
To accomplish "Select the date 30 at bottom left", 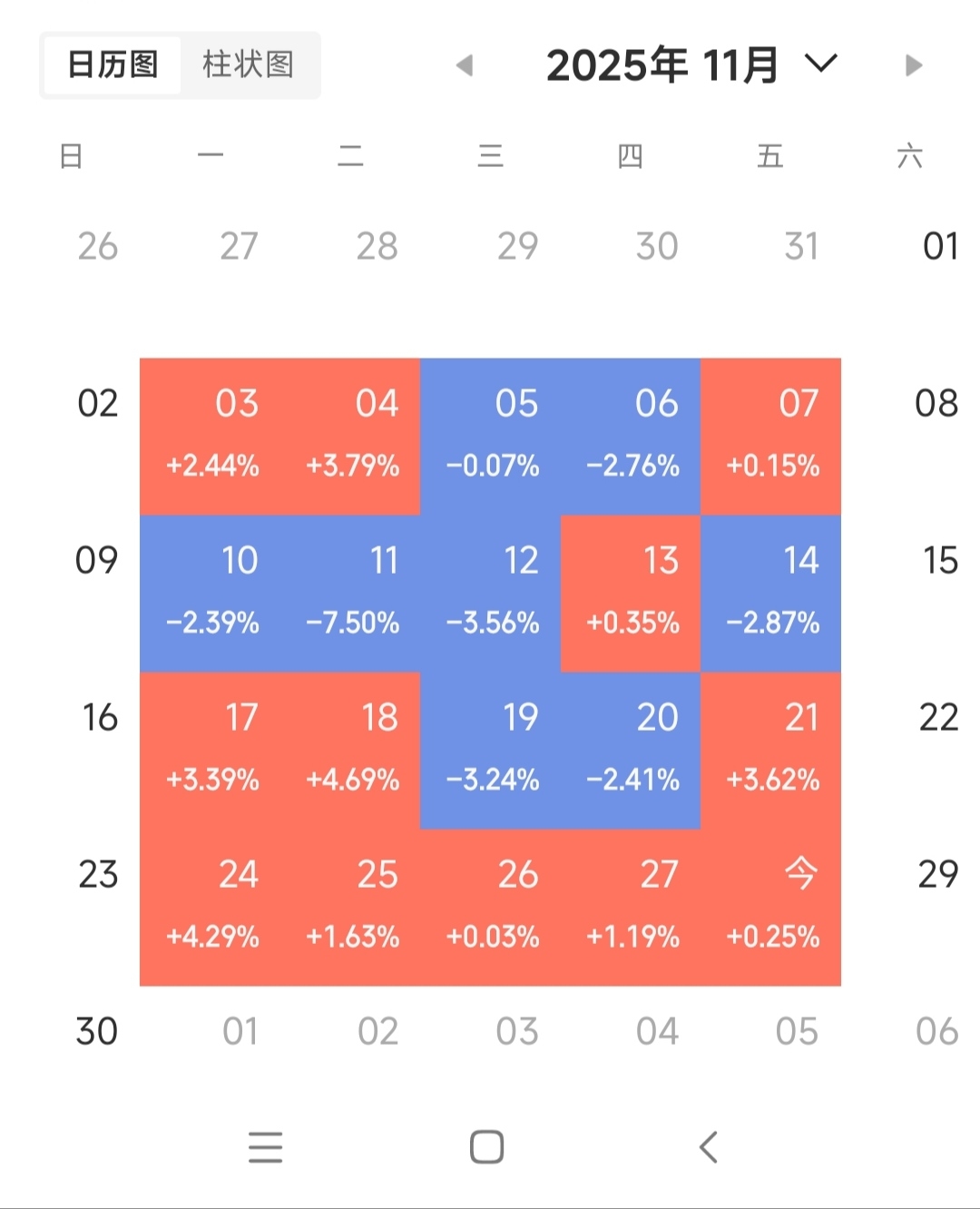I will pos(97,1031).
